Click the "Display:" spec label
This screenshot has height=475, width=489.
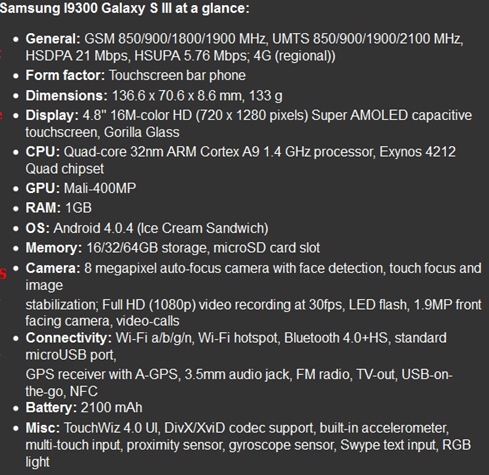[52, 116]
